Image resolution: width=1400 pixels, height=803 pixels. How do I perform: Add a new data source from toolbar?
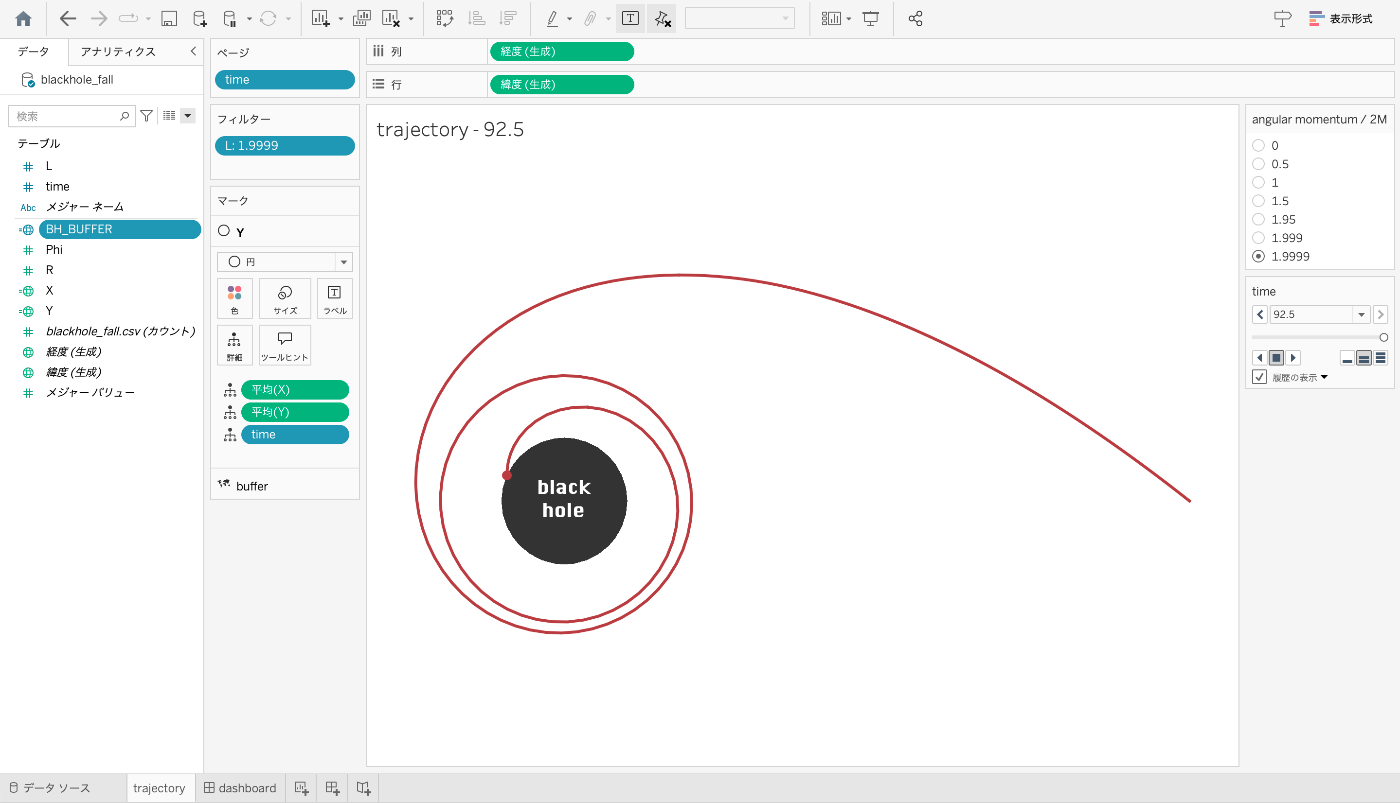coord(200,18)
